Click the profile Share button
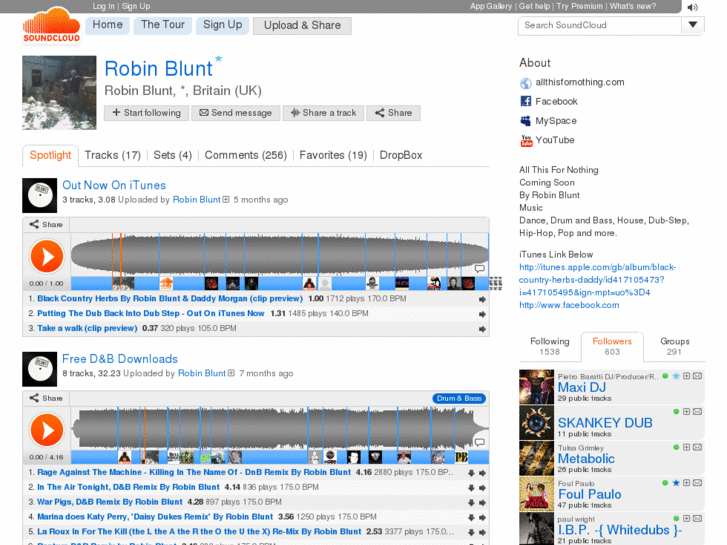 (393, 113)
